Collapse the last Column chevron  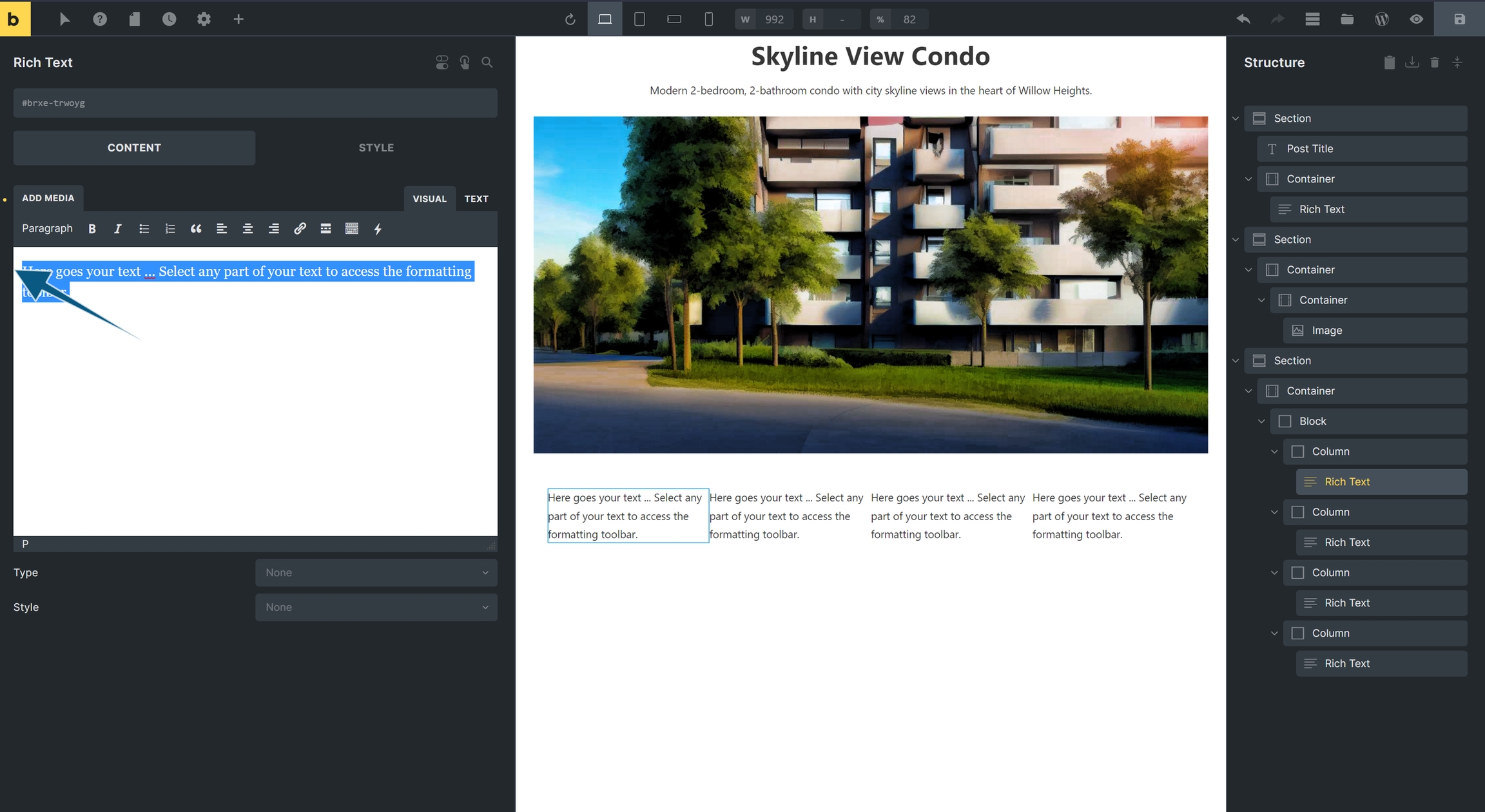[1274, 633]
